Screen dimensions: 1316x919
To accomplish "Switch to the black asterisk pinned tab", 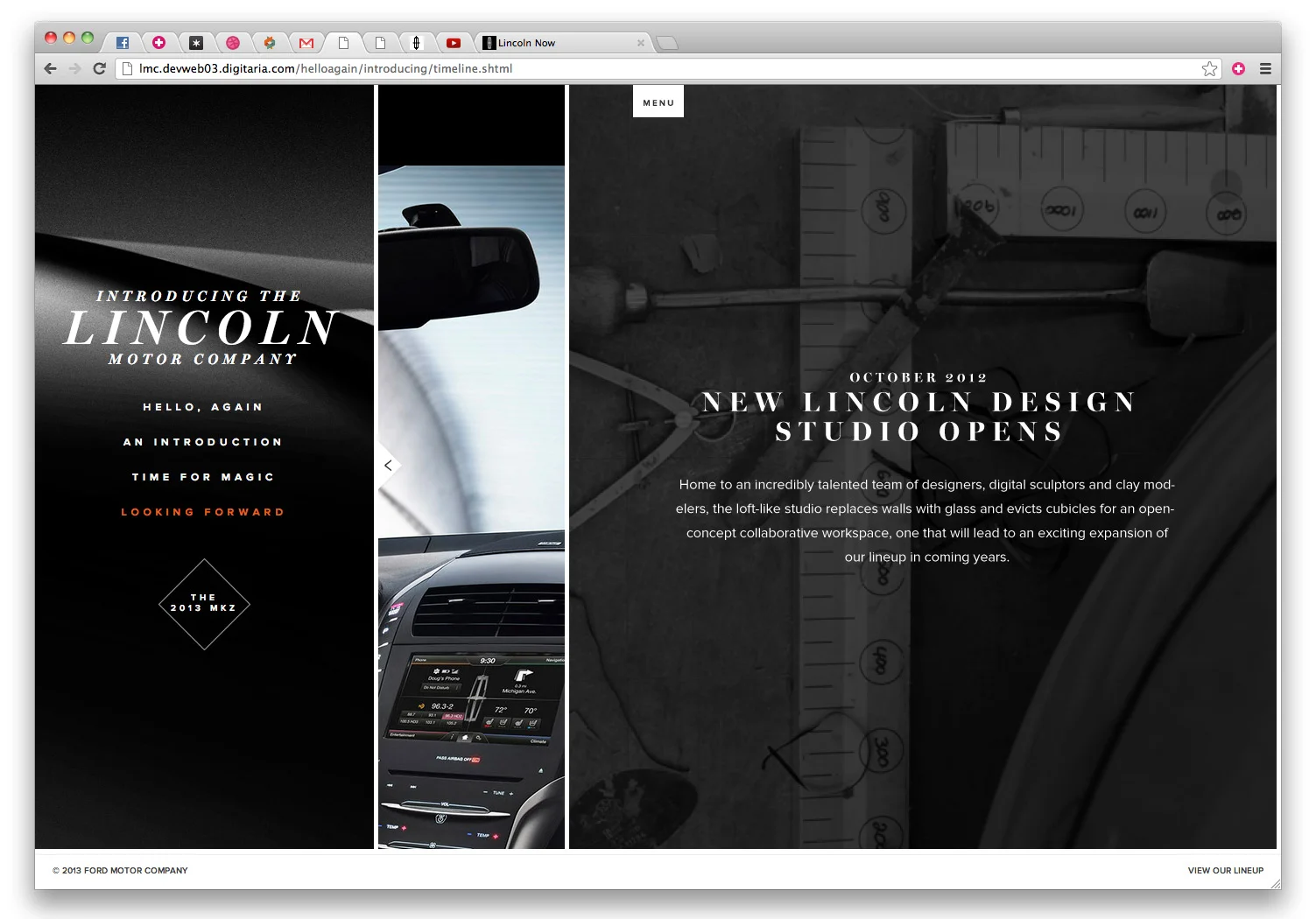I will 196,42.
